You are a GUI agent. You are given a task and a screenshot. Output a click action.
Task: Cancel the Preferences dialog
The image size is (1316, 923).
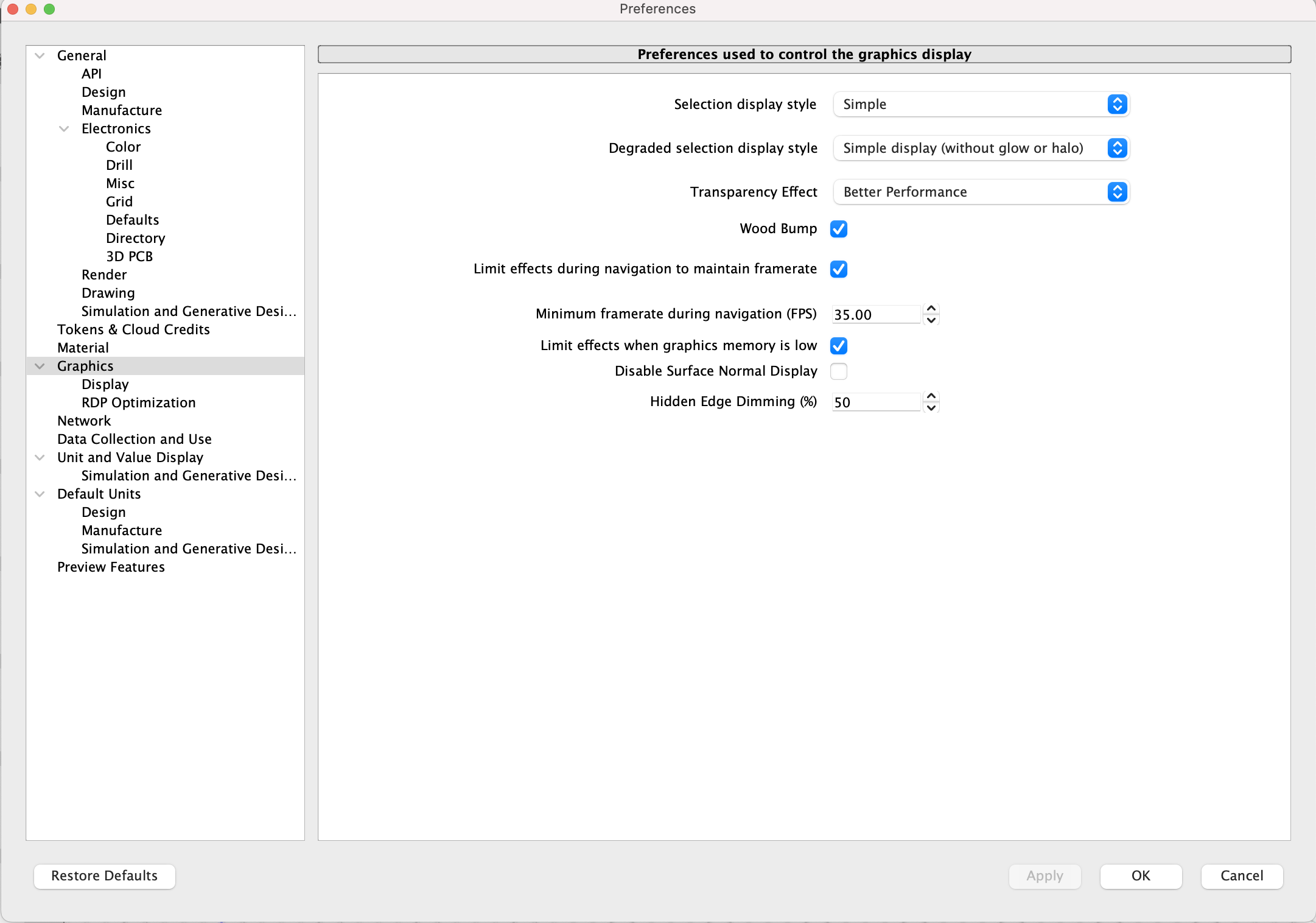tap(1241, 876)
